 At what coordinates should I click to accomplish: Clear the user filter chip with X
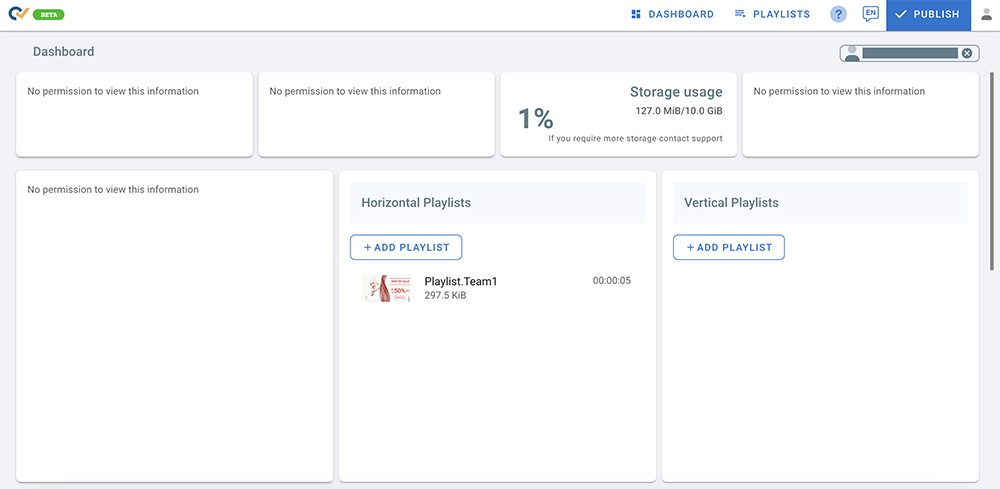pyautogui.click(x=967, y=53)
